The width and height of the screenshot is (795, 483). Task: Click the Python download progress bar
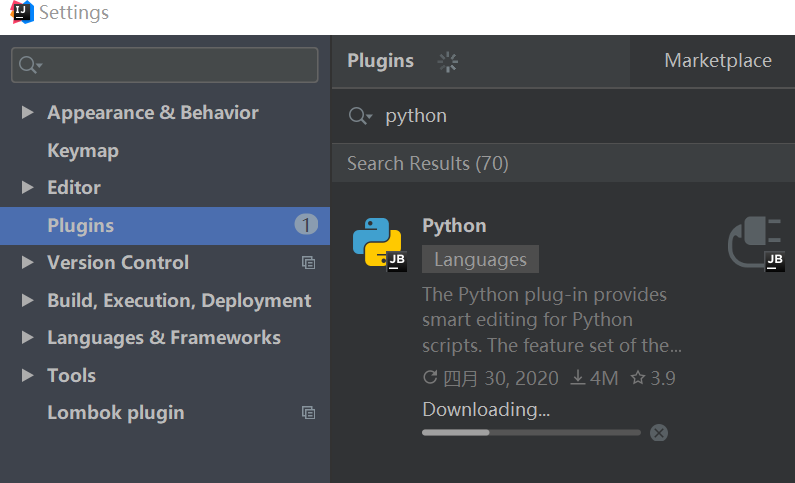(x=531, y=433)
